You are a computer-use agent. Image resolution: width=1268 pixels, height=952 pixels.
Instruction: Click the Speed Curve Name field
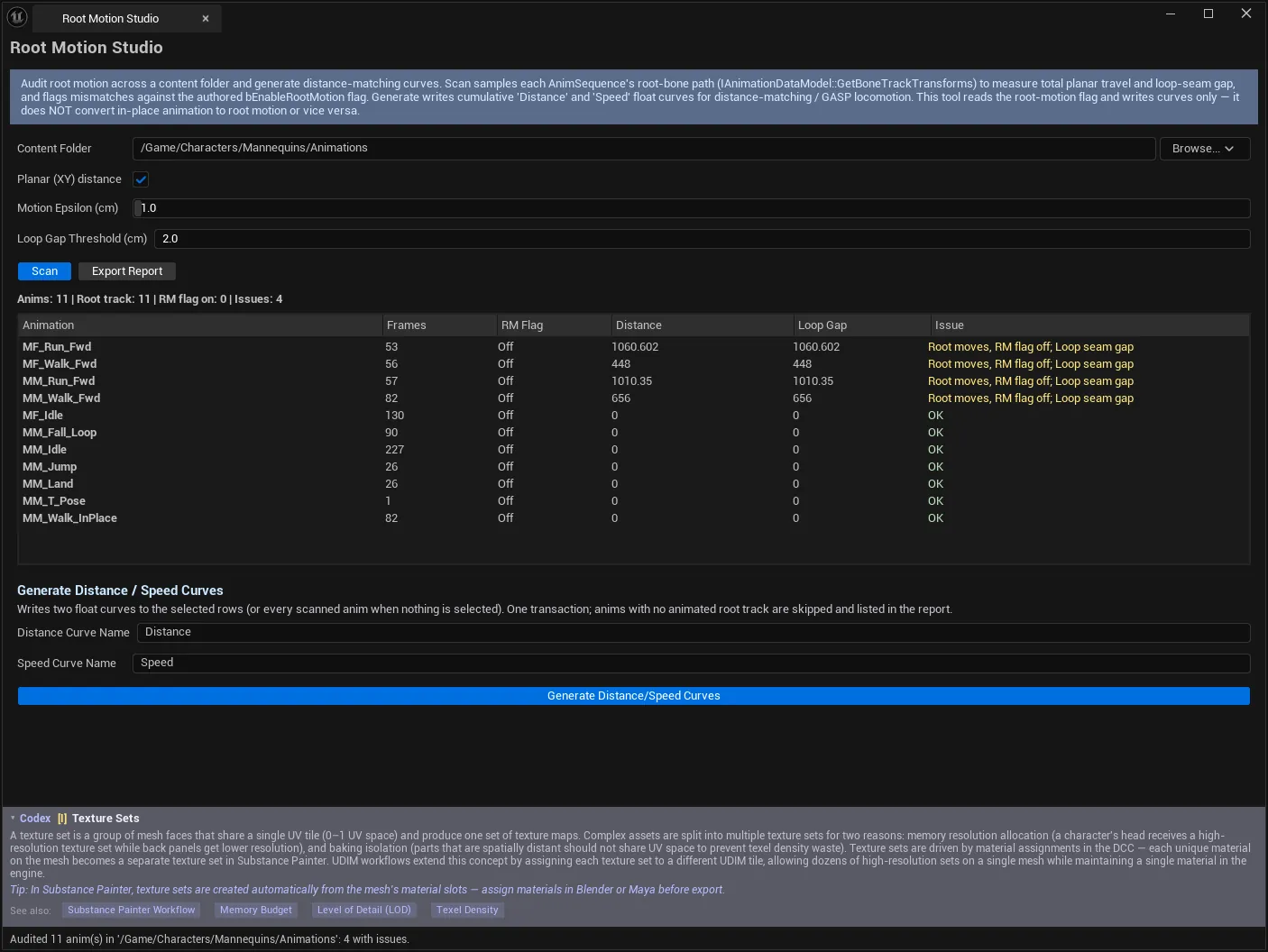(x=691, y=664)
